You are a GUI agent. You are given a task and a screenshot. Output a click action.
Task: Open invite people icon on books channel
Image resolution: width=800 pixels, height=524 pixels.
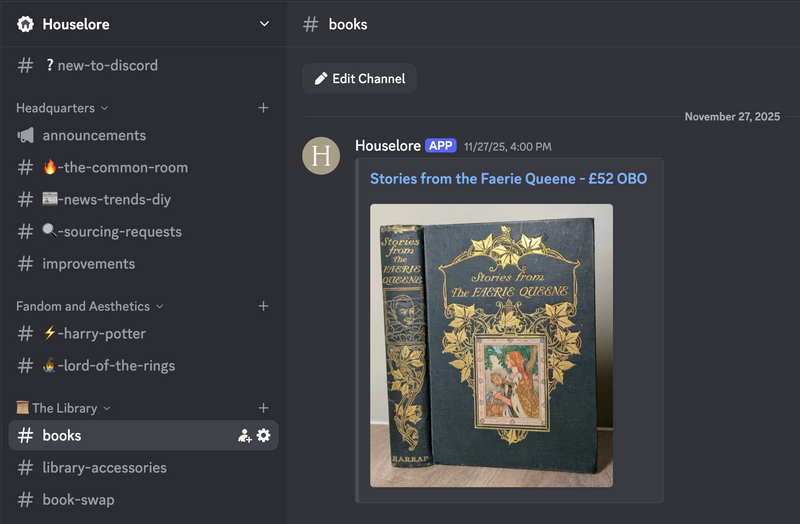point(245,436)
